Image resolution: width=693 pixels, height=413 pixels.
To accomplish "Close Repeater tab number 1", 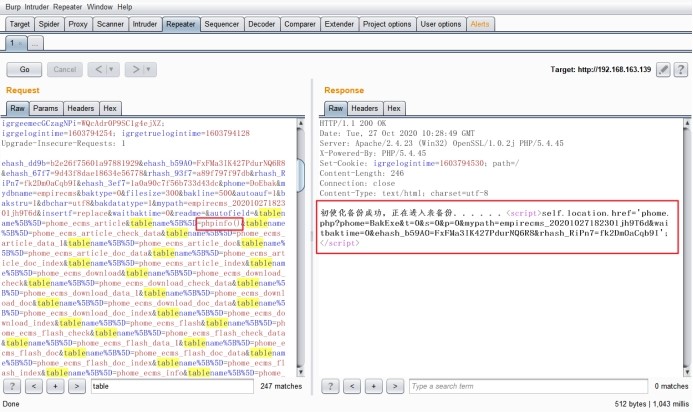I will 20,43.
